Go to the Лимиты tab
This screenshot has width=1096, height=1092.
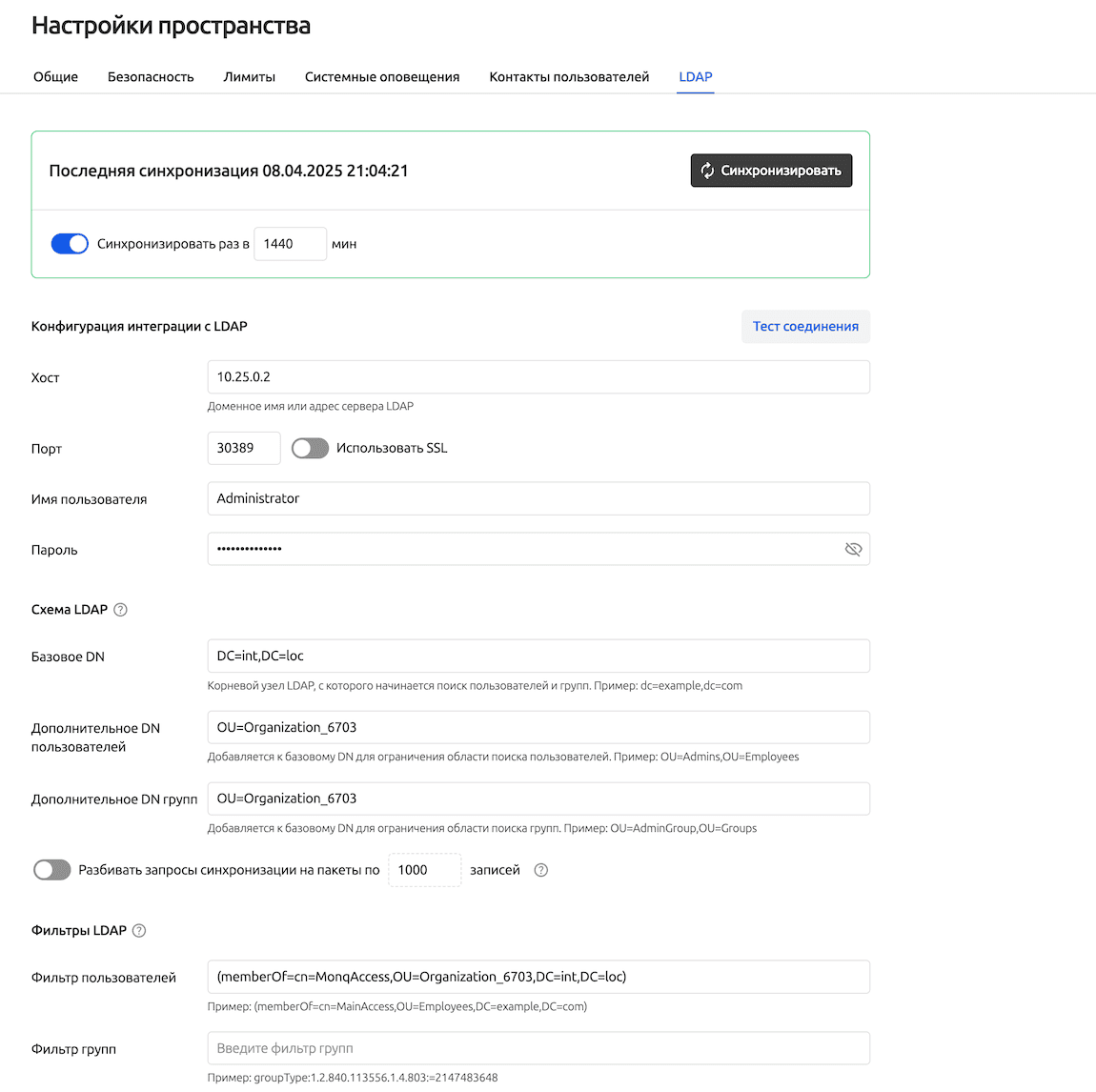[x=250, y=77]
